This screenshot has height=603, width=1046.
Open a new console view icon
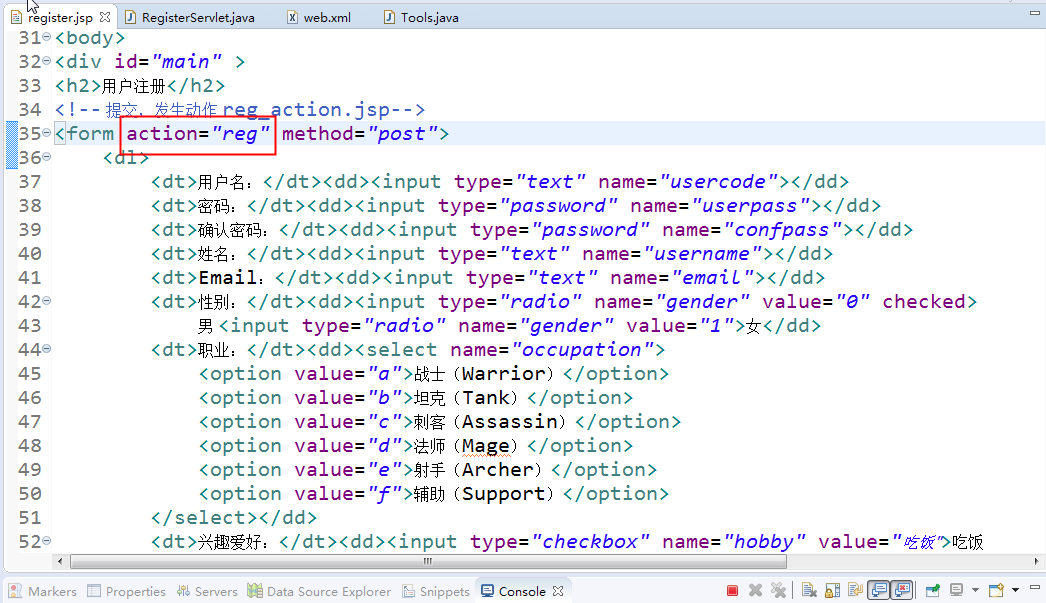point(996,590)
